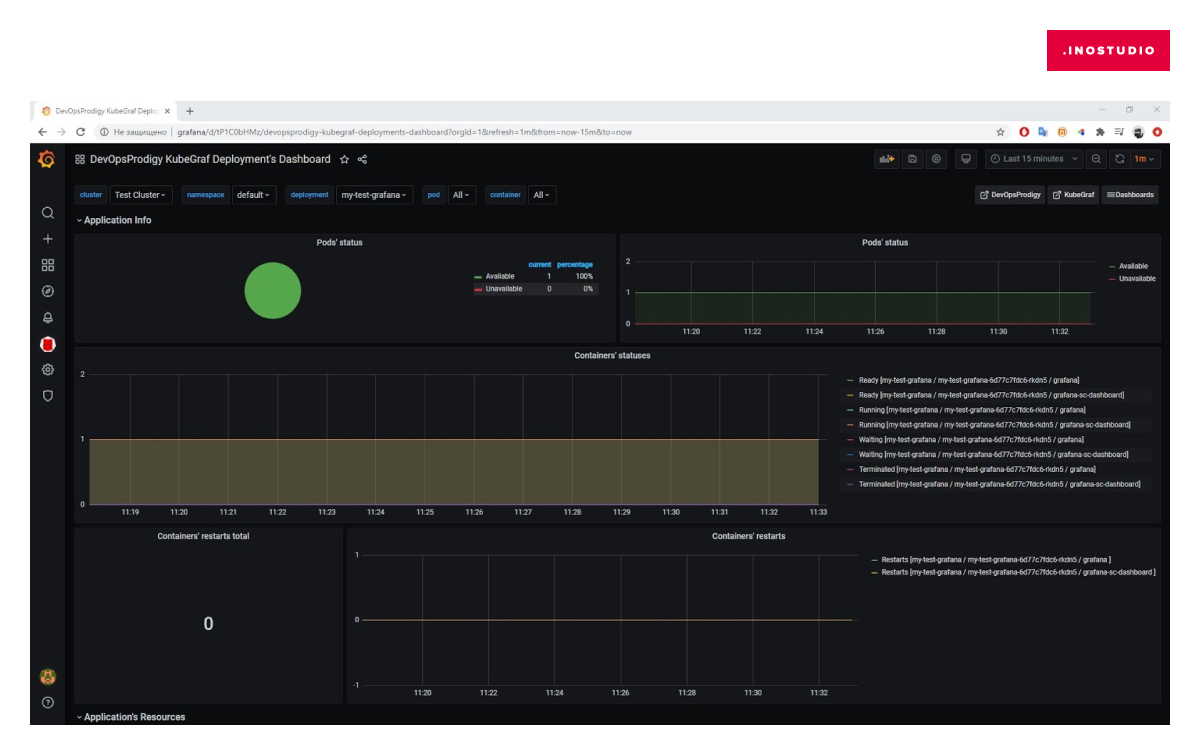The height and width of the screenshot is (755, 1200).
Task: Open the Create plus sidebar icon
Action: point(47,239)
